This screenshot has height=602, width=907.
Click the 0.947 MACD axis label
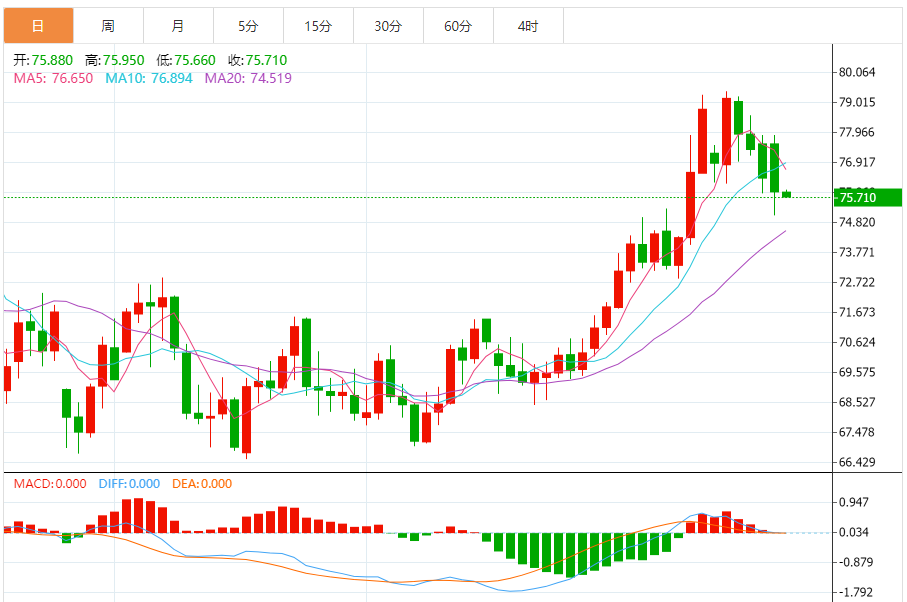point(854,502)
